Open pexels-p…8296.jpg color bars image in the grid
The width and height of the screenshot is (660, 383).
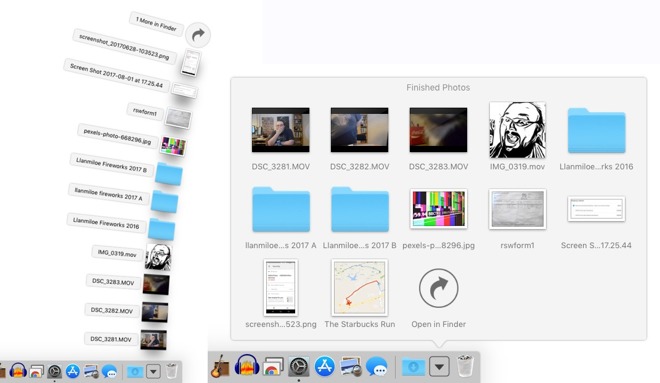(438, 209)
